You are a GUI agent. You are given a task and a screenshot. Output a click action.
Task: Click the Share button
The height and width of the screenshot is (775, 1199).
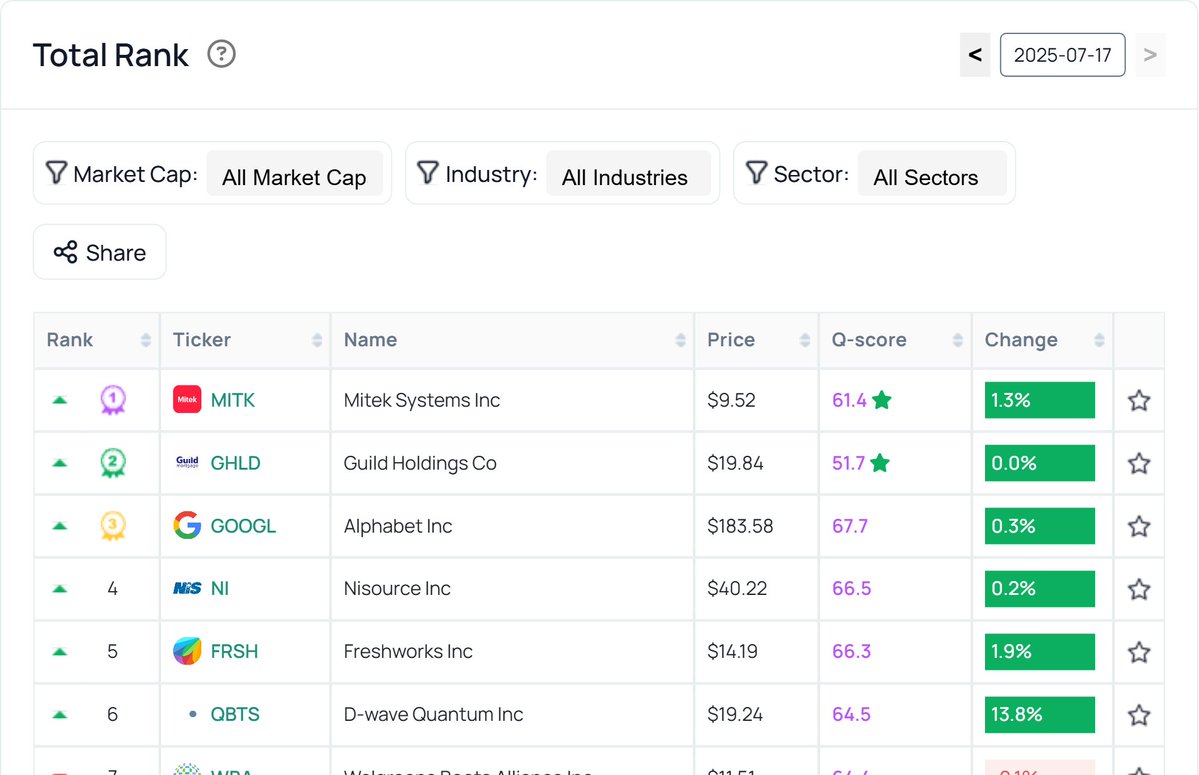tap(99, 252)
